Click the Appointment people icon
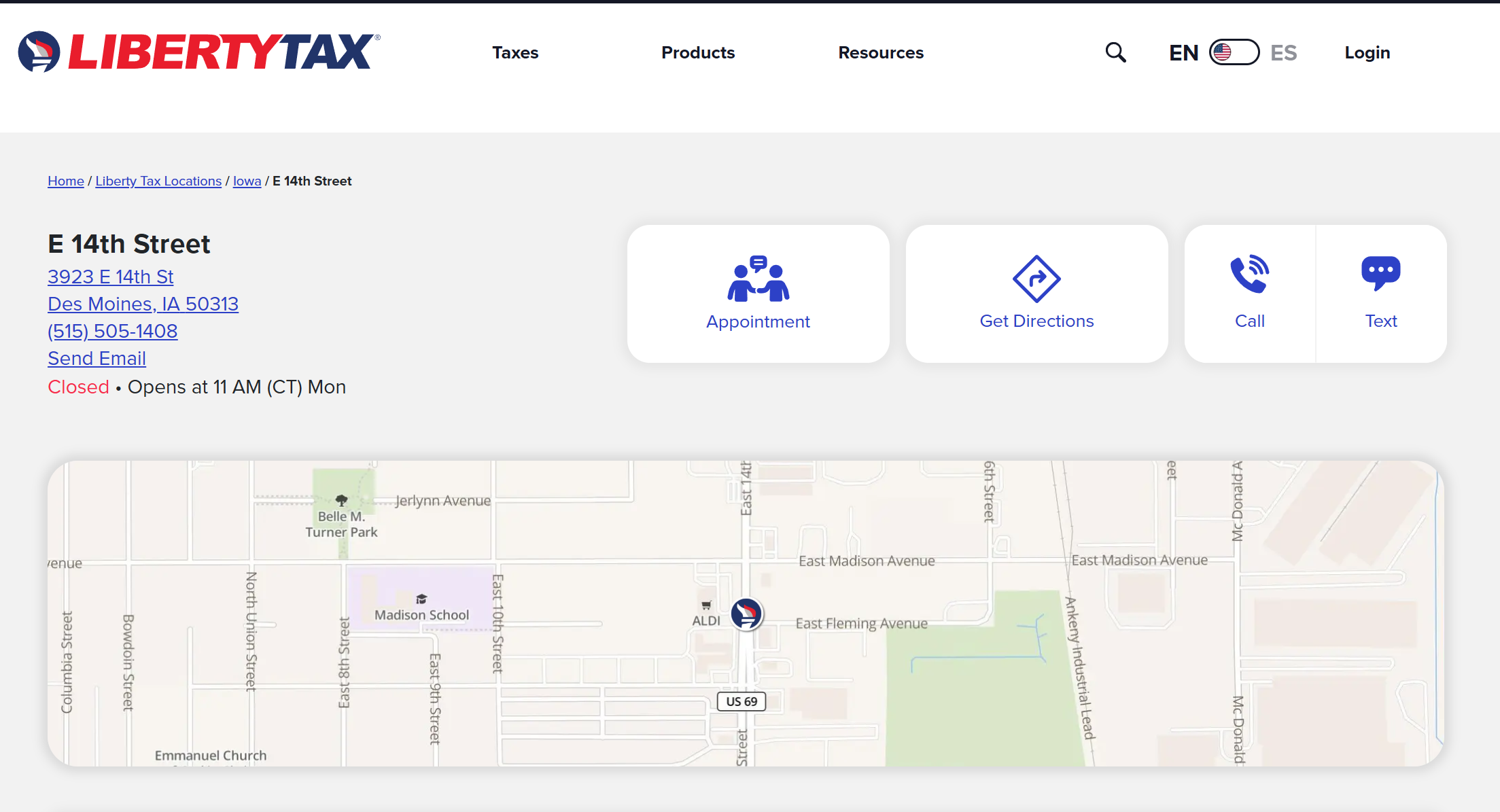This screenshot has width=1500, height=812. click(758, 279)
